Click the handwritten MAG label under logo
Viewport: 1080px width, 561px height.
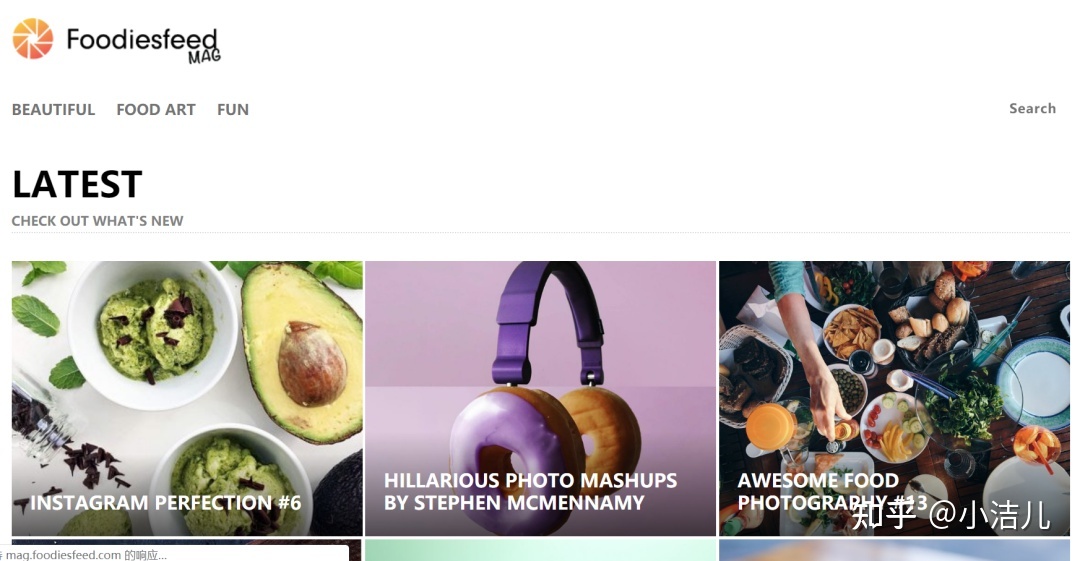coord(205,57)
